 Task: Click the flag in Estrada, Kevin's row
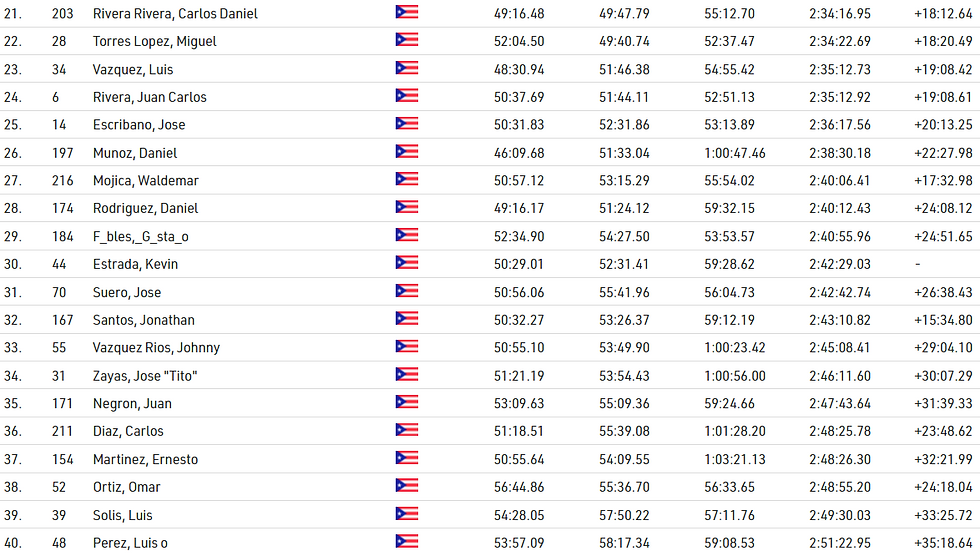coord(406,264)
